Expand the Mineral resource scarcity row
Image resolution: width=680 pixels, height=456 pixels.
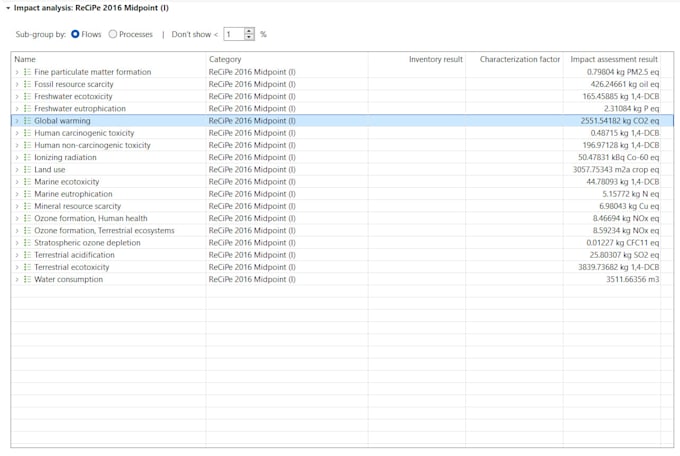click(16, 206)
